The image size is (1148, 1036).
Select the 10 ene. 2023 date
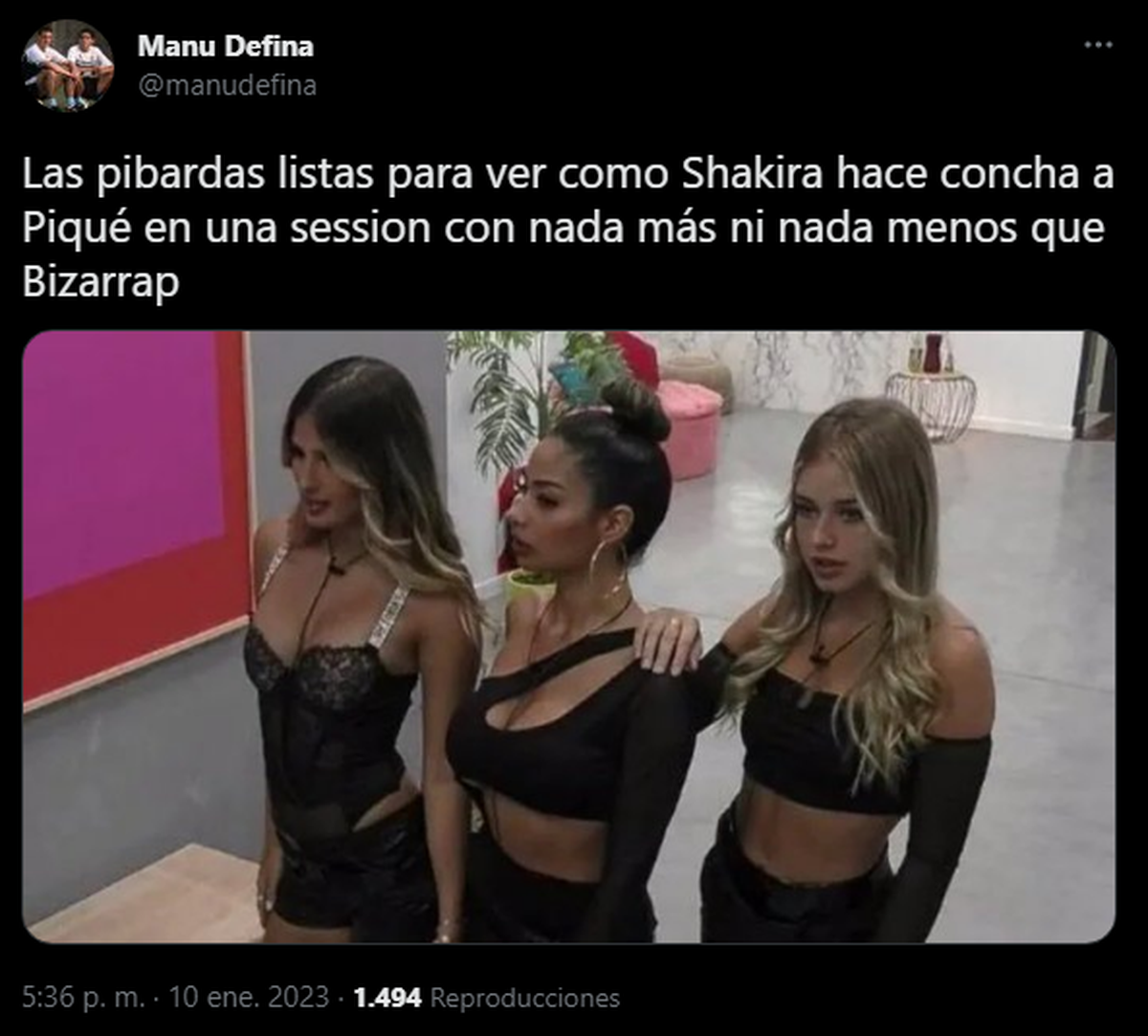[249, 998]
